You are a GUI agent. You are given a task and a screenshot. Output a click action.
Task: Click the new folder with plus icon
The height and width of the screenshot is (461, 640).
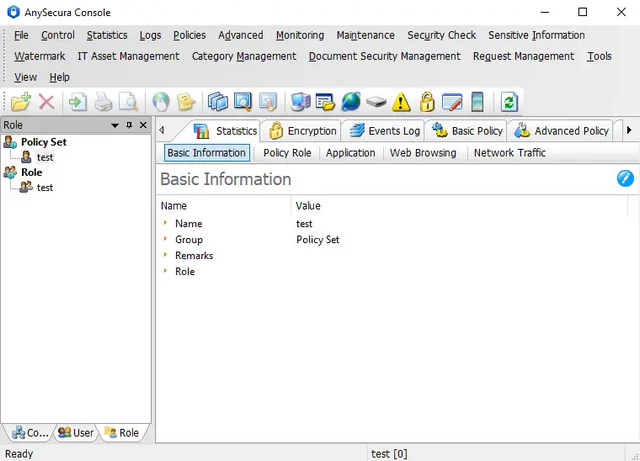click(x=21, y=102)
